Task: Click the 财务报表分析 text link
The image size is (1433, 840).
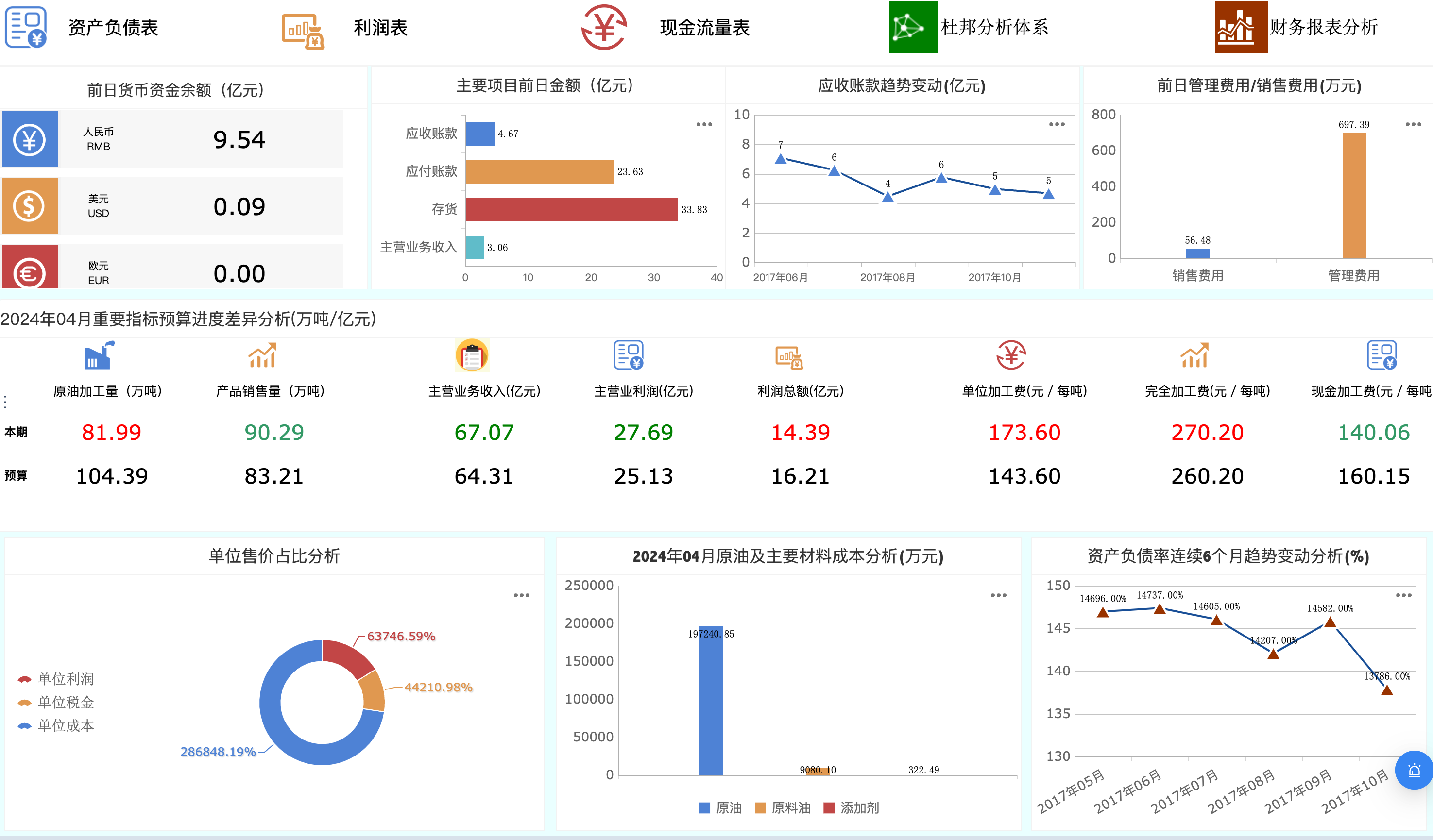Action: click(1323, 27)
